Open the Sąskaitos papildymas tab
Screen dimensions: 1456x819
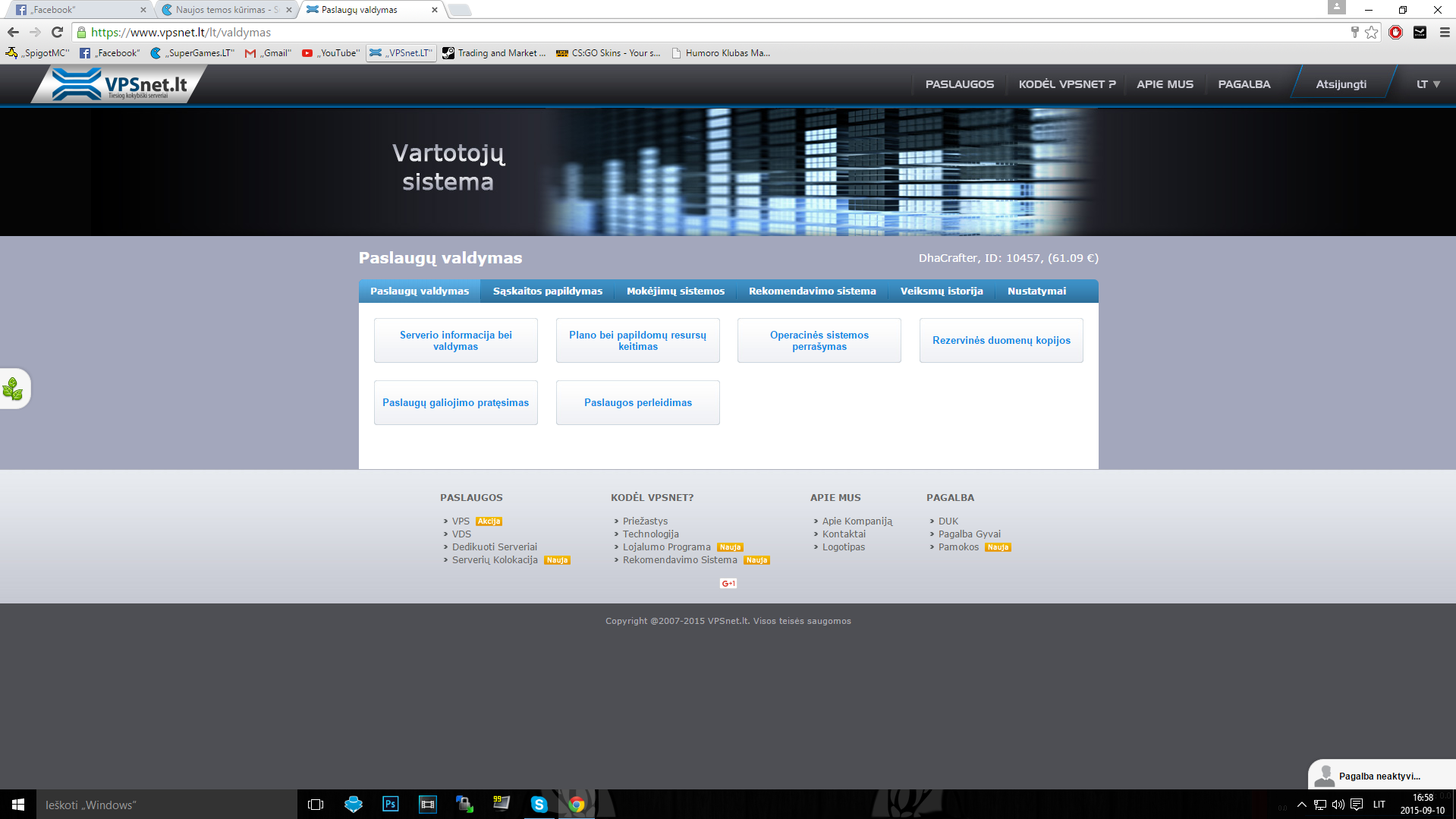coord(548,291)
